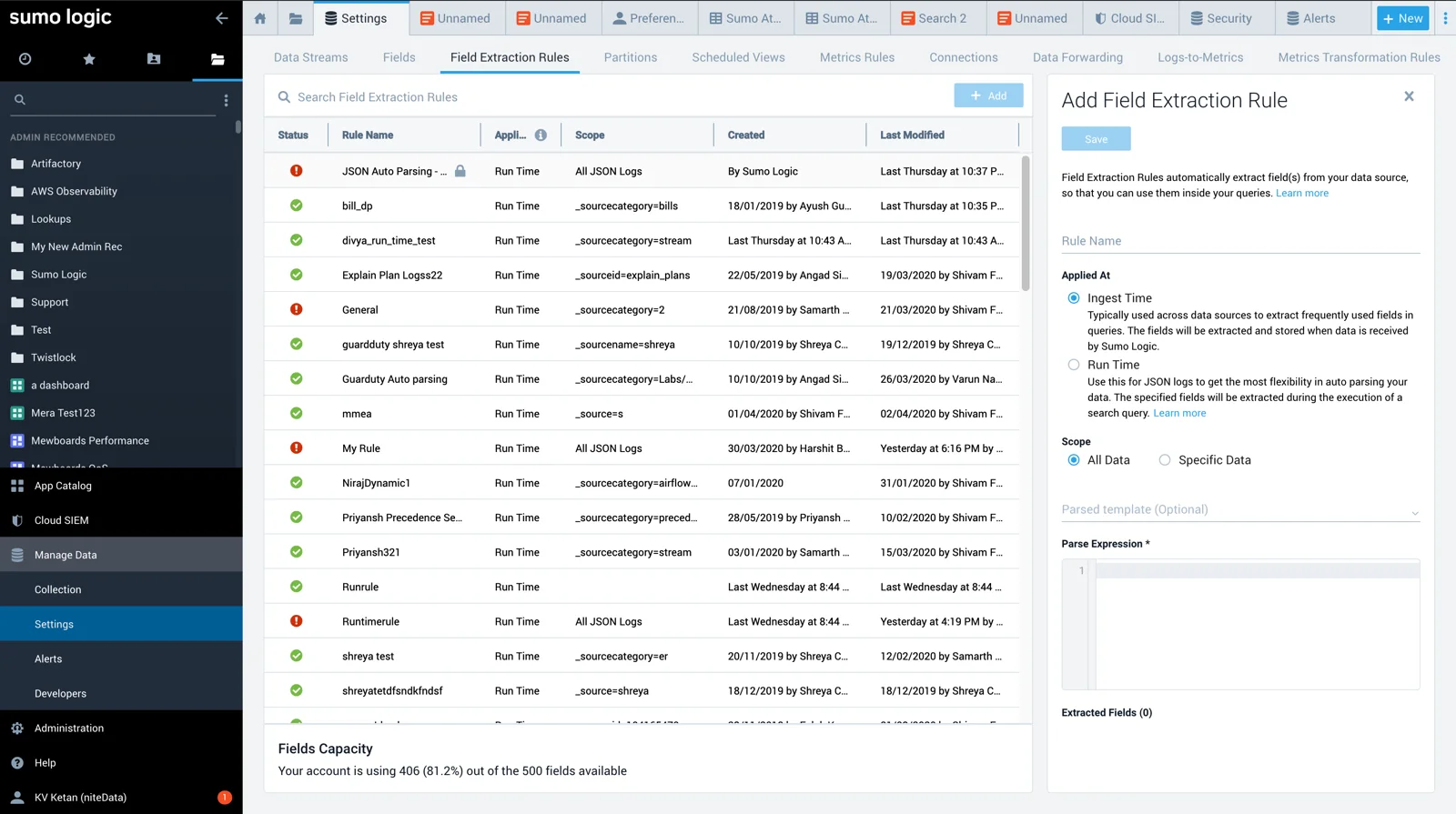
Task: Open the Library folder tab in sidebar
Action: [x=217, y=59]
